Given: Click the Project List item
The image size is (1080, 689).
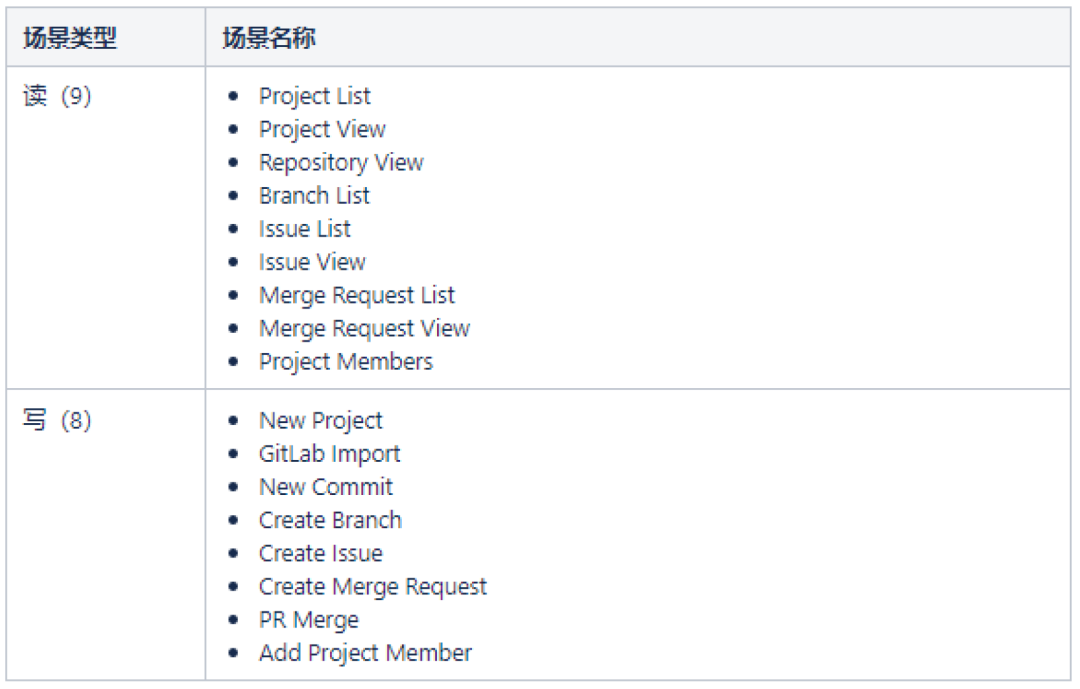Looking at the screenshot, I should point(314,96).
